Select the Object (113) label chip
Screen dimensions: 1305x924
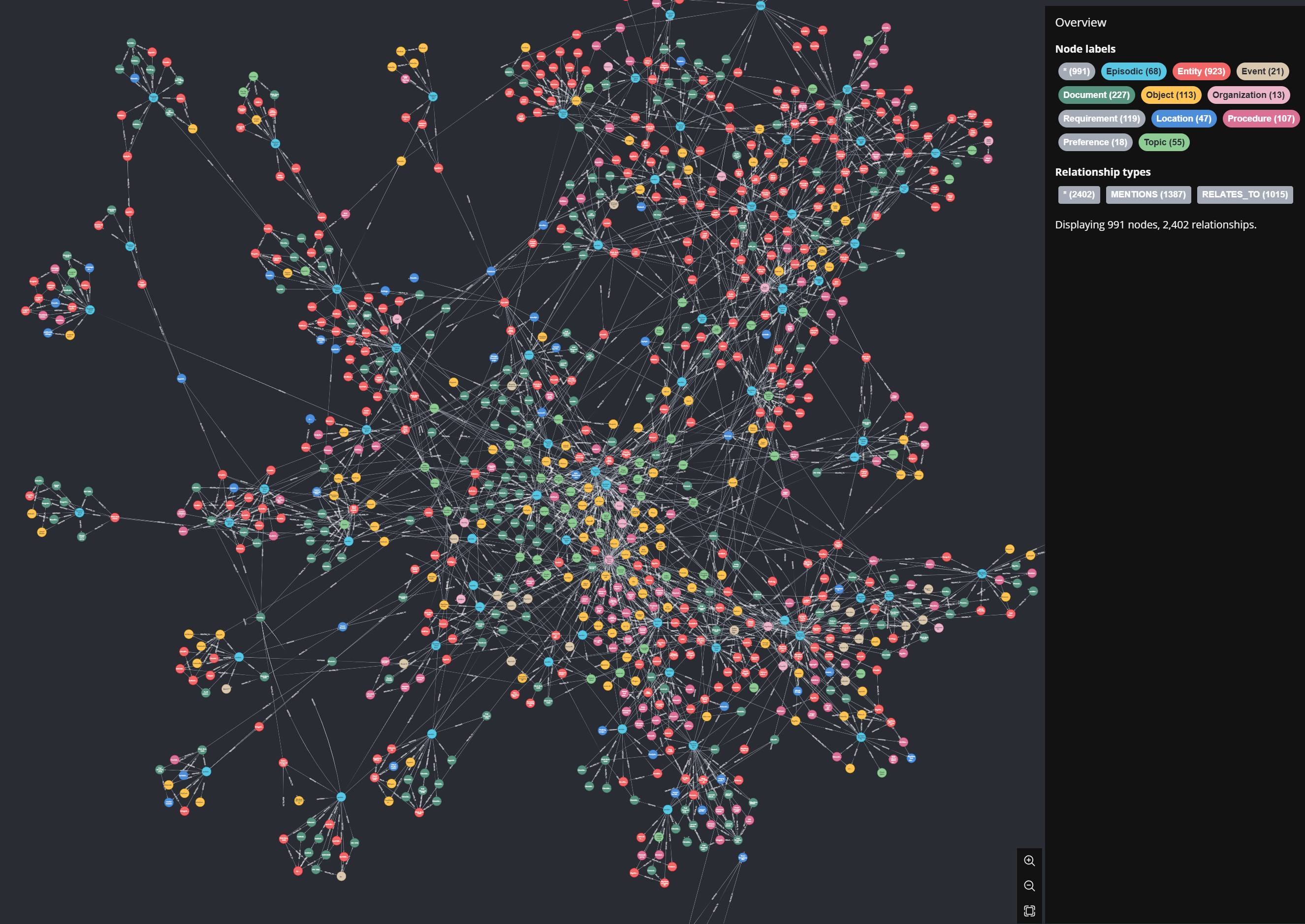[1170, 95]
